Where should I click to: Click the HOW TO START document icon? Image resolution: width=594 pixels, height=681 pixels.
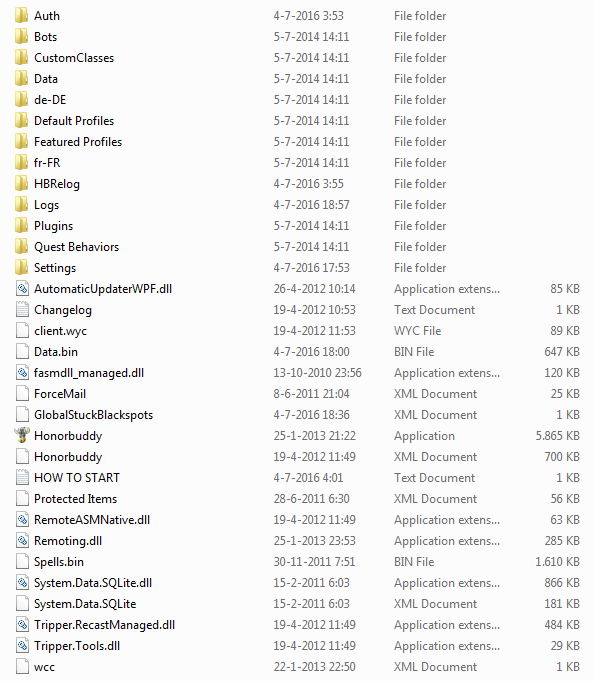(22, 477)
